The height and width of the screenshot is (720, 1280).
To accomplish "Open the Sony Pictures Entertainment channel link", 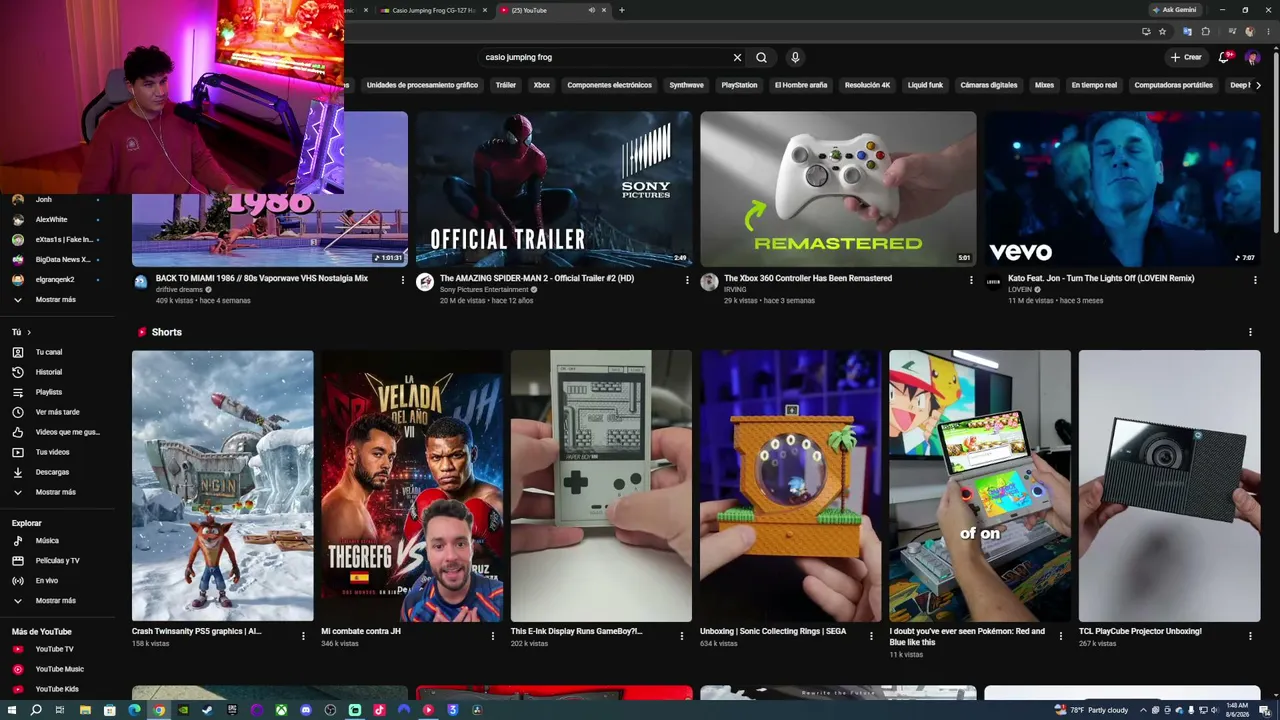I will point(484,290).
